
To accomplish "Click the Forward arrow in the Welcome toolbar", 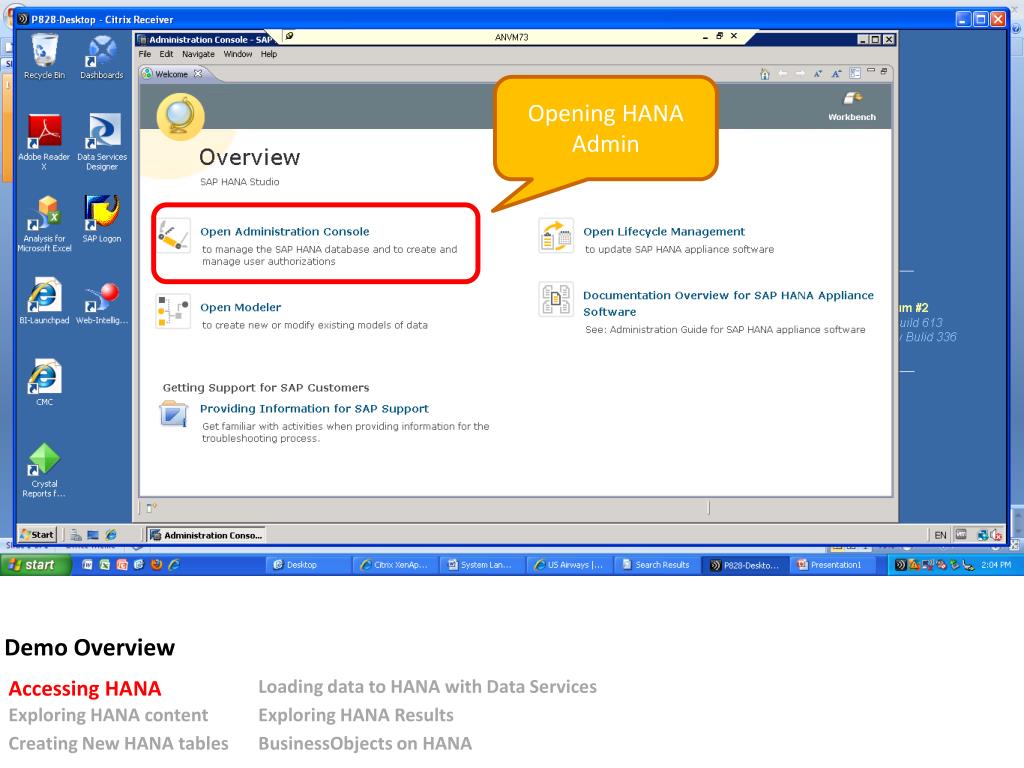I will 800,74.
